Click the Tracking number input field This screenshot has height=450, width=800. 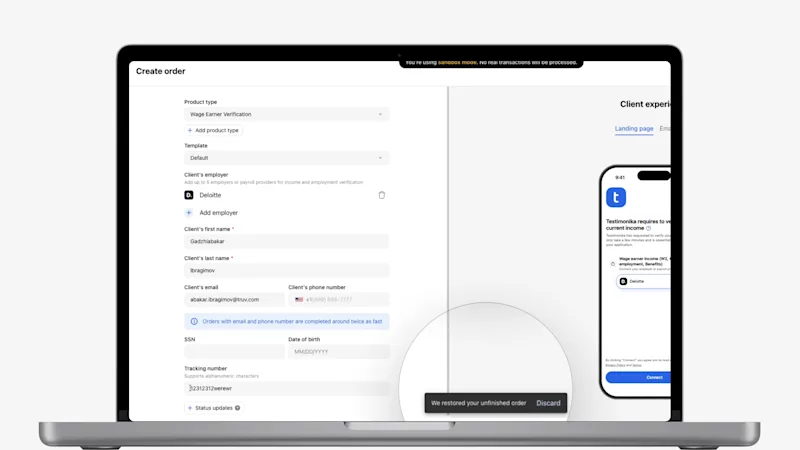pos(286,388)
